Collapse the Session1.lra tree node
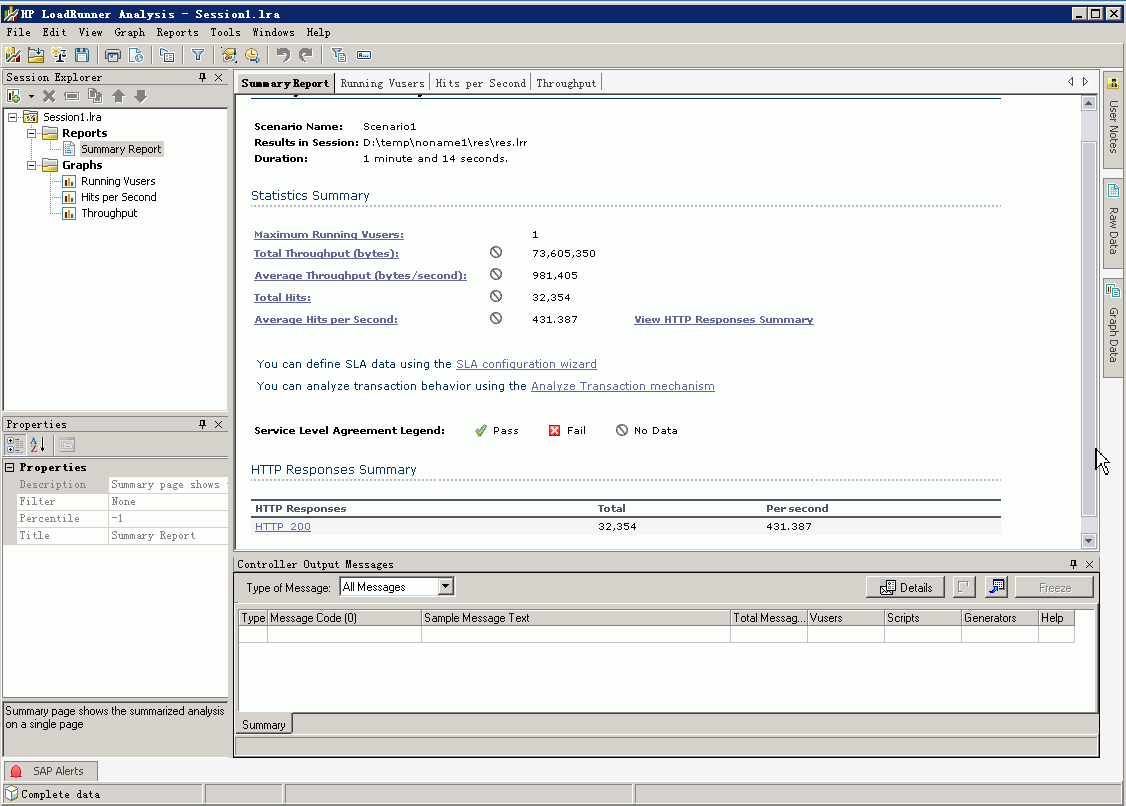Screen dimensions: 1126x806 (13, 116)
